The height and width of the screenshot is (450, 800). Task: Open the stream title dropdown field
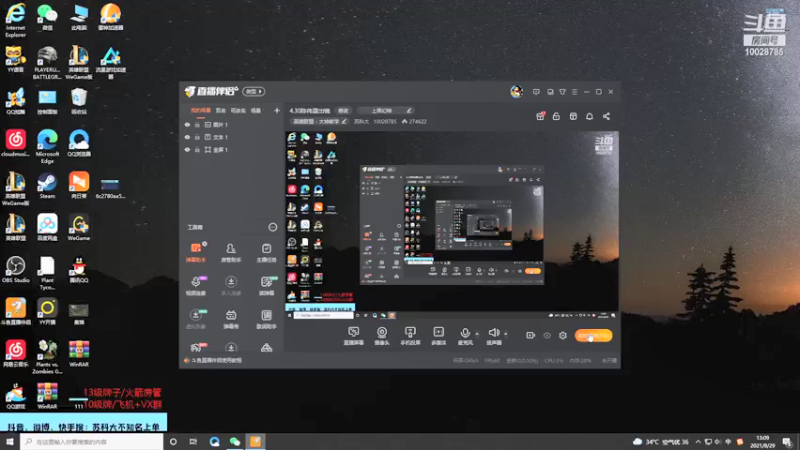tap(385, 110)
